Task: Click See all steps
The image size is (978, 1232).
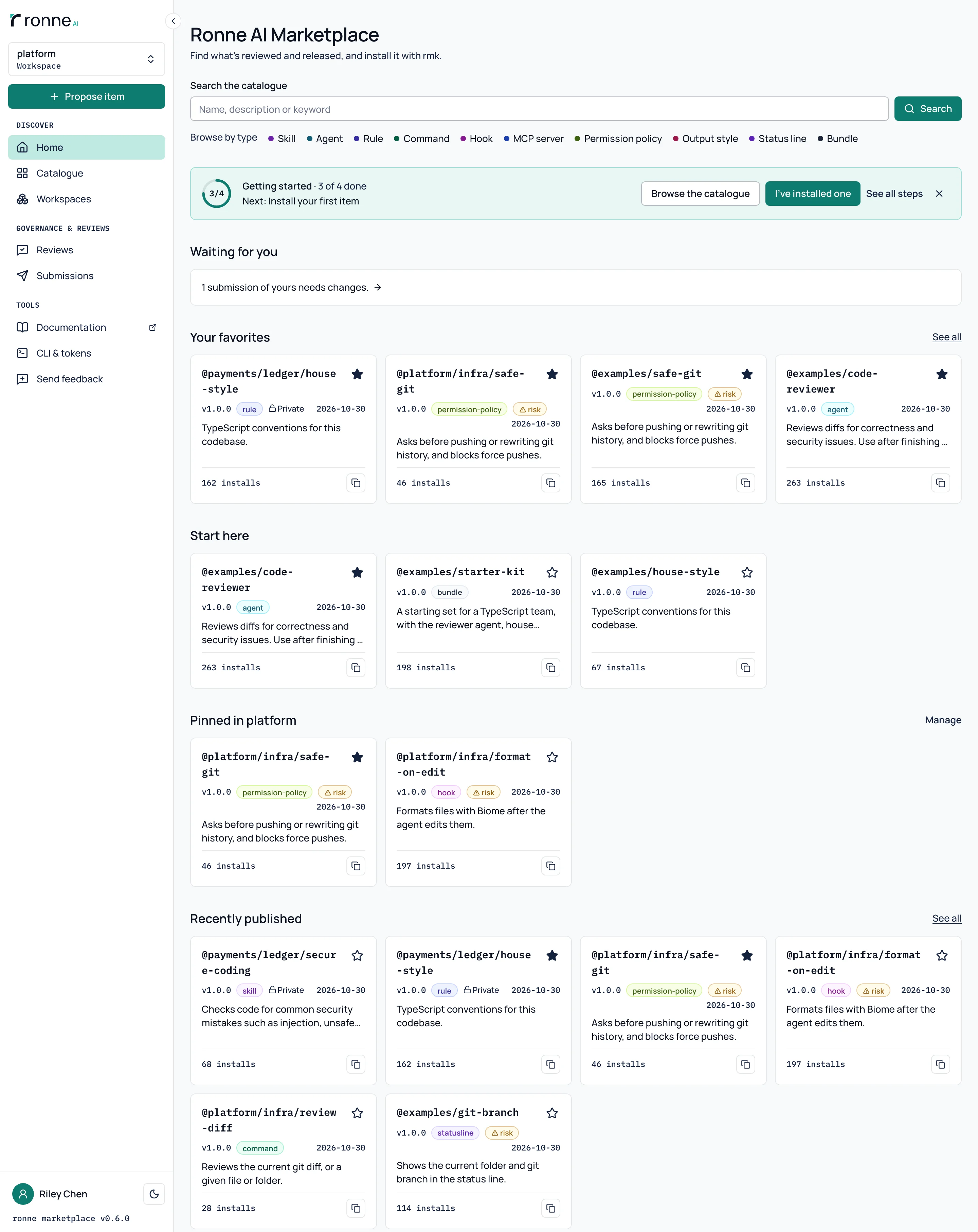Action: tap(894, 194)
